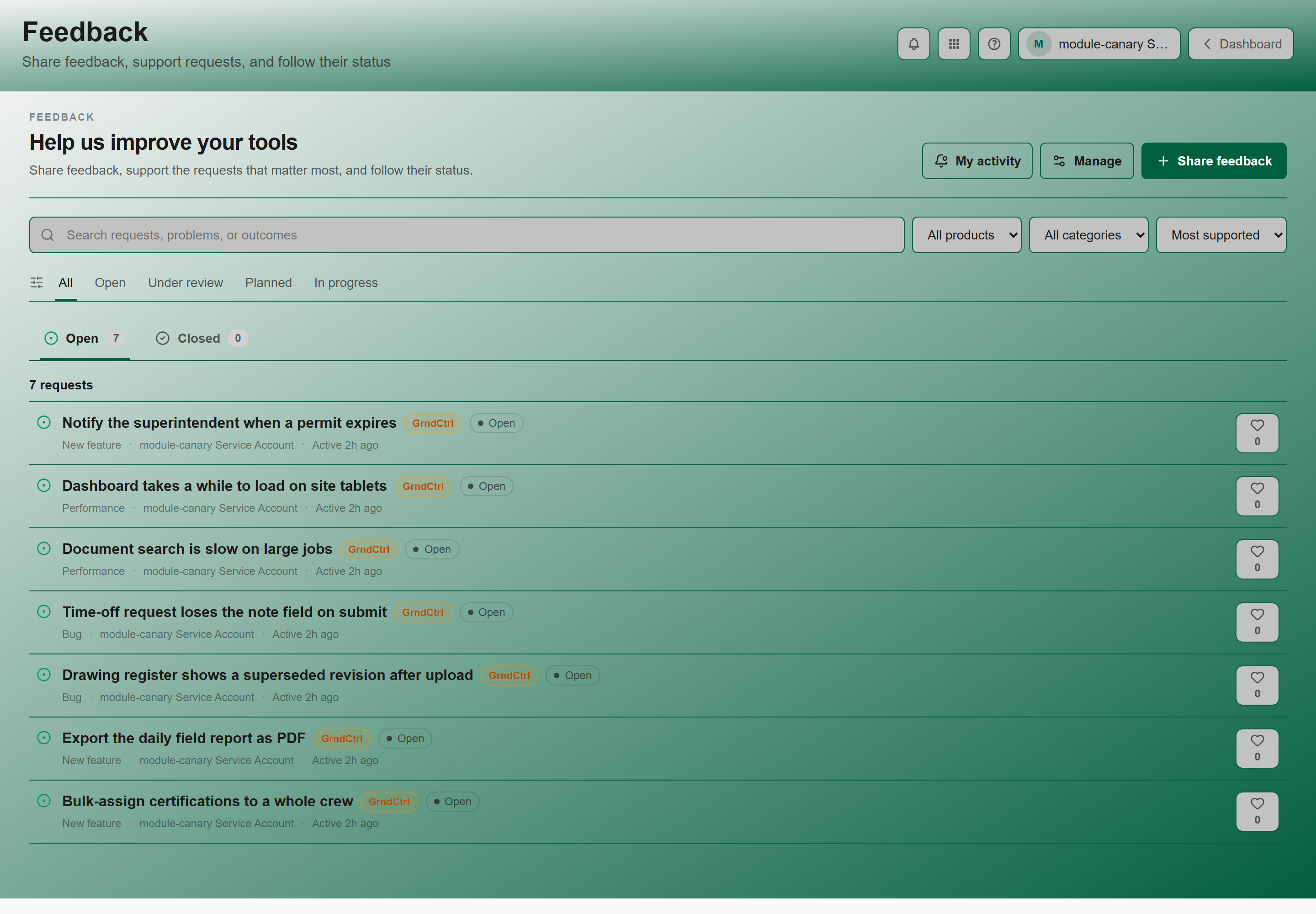1316x914 pixels.
Task: Click 'New feature' category under permit expires
Action: pos(92,445)
